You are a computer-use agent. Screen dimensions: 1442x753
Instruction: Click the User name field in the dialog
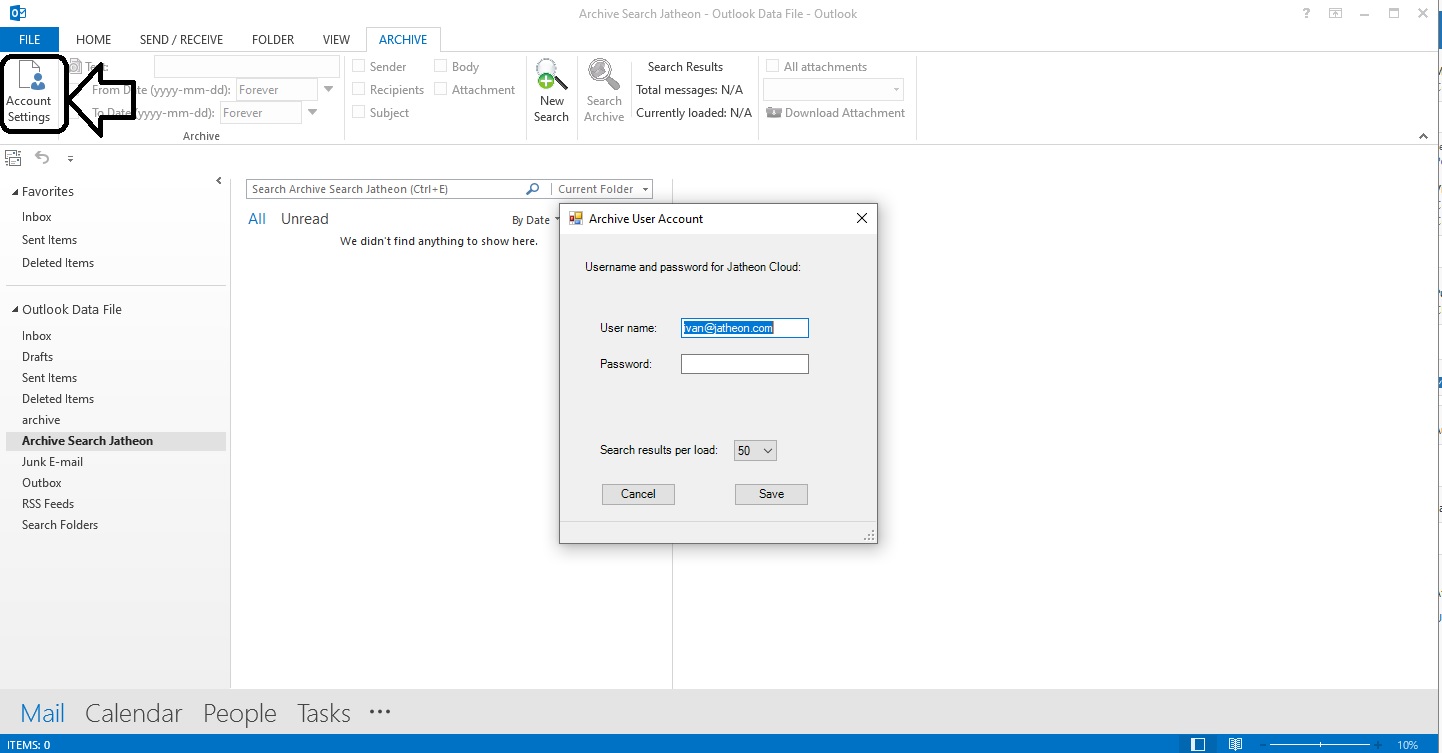click(745, 328)
